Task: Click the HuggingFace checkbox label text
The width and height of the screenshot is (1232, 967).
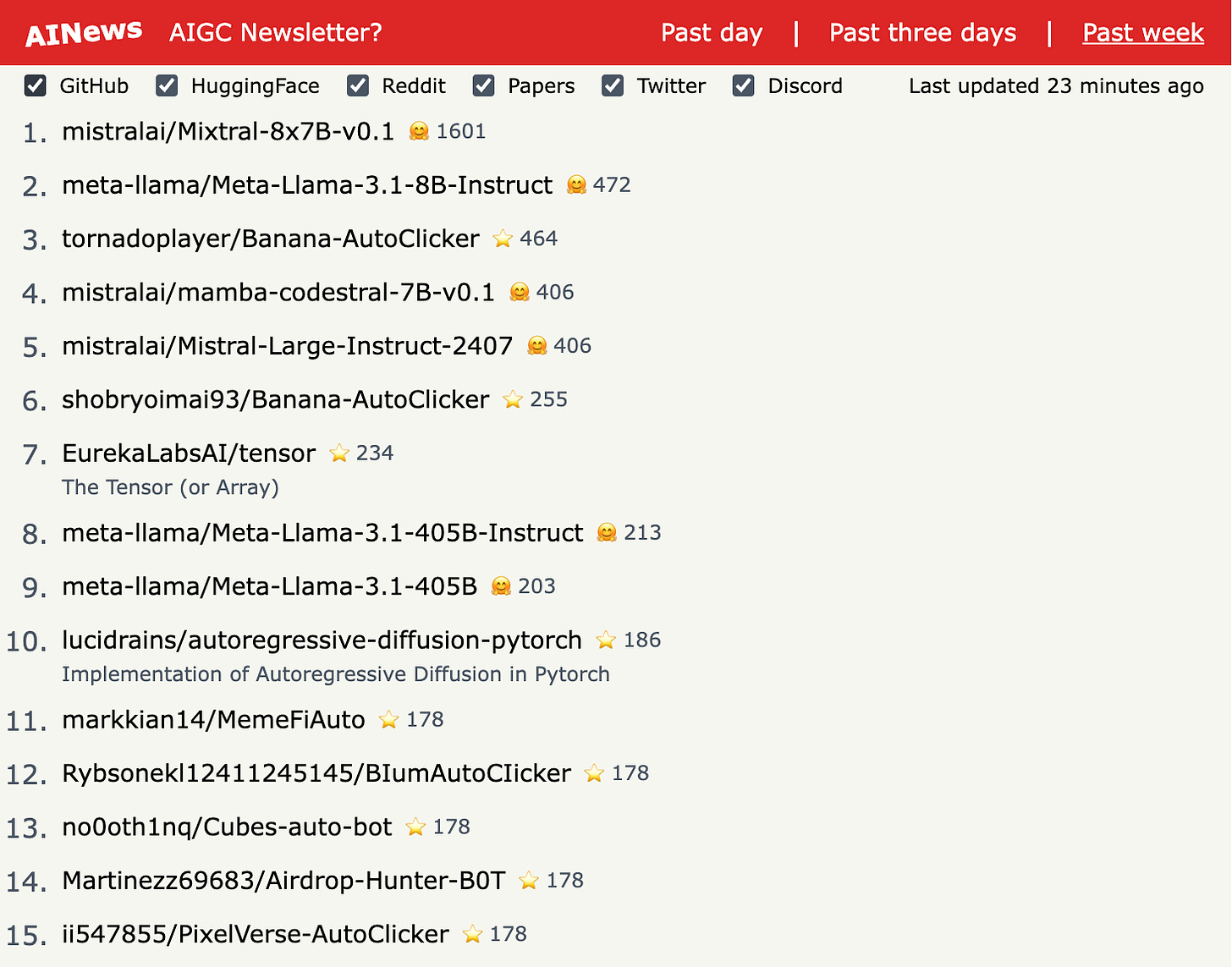Action: (x=256, y=85)
